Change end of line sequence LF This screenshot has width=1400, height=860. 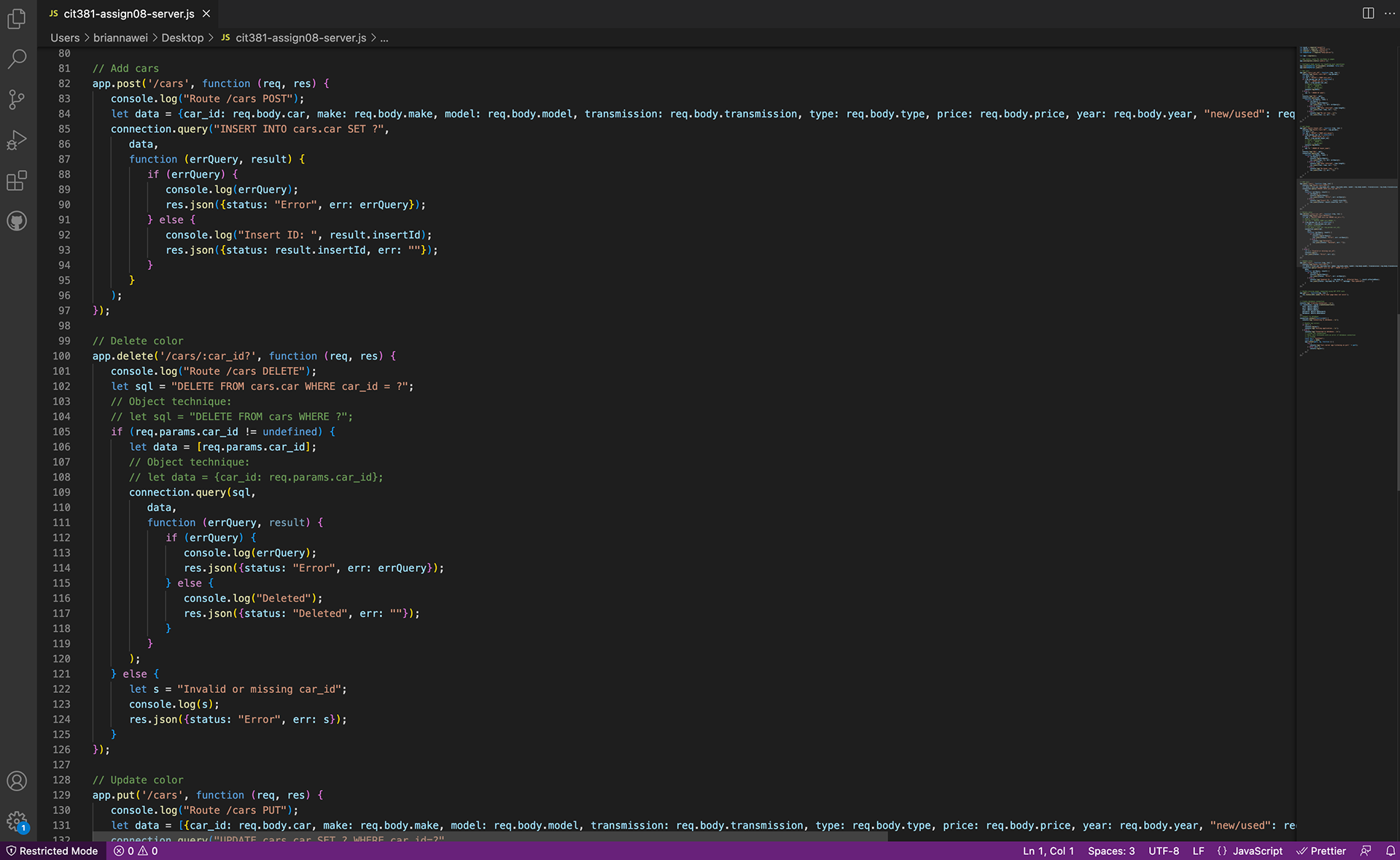(1198, 851)
